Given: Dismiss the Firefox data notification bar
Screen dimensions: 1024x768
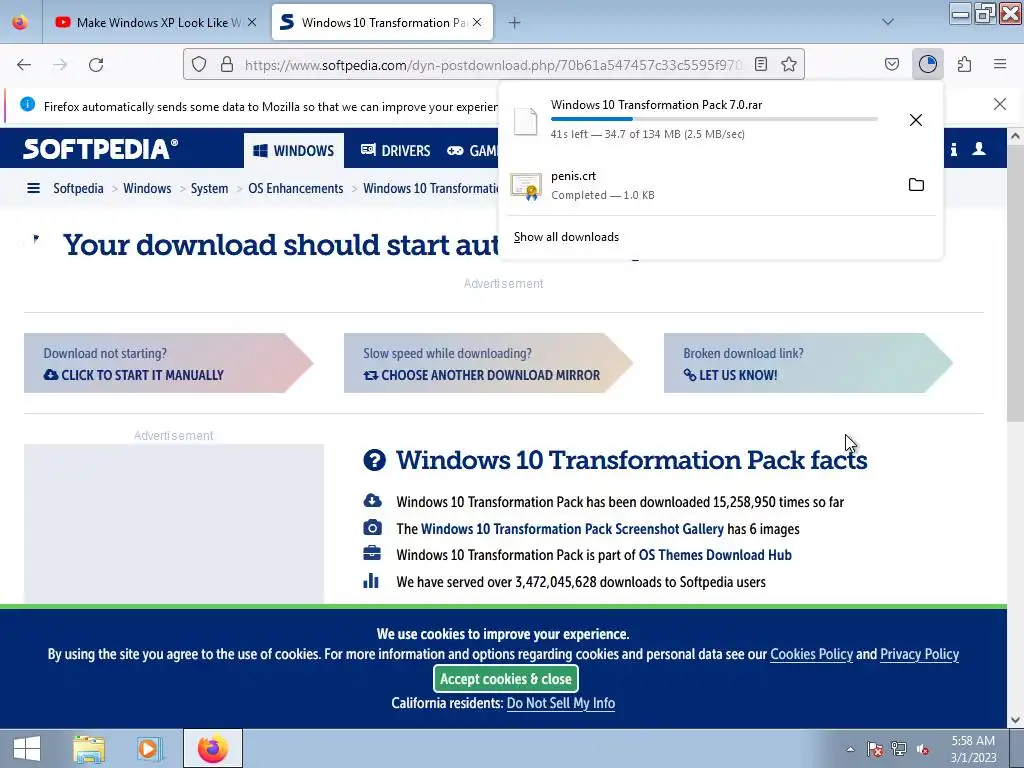Looking at the screenshot, I should pos(999,104).
